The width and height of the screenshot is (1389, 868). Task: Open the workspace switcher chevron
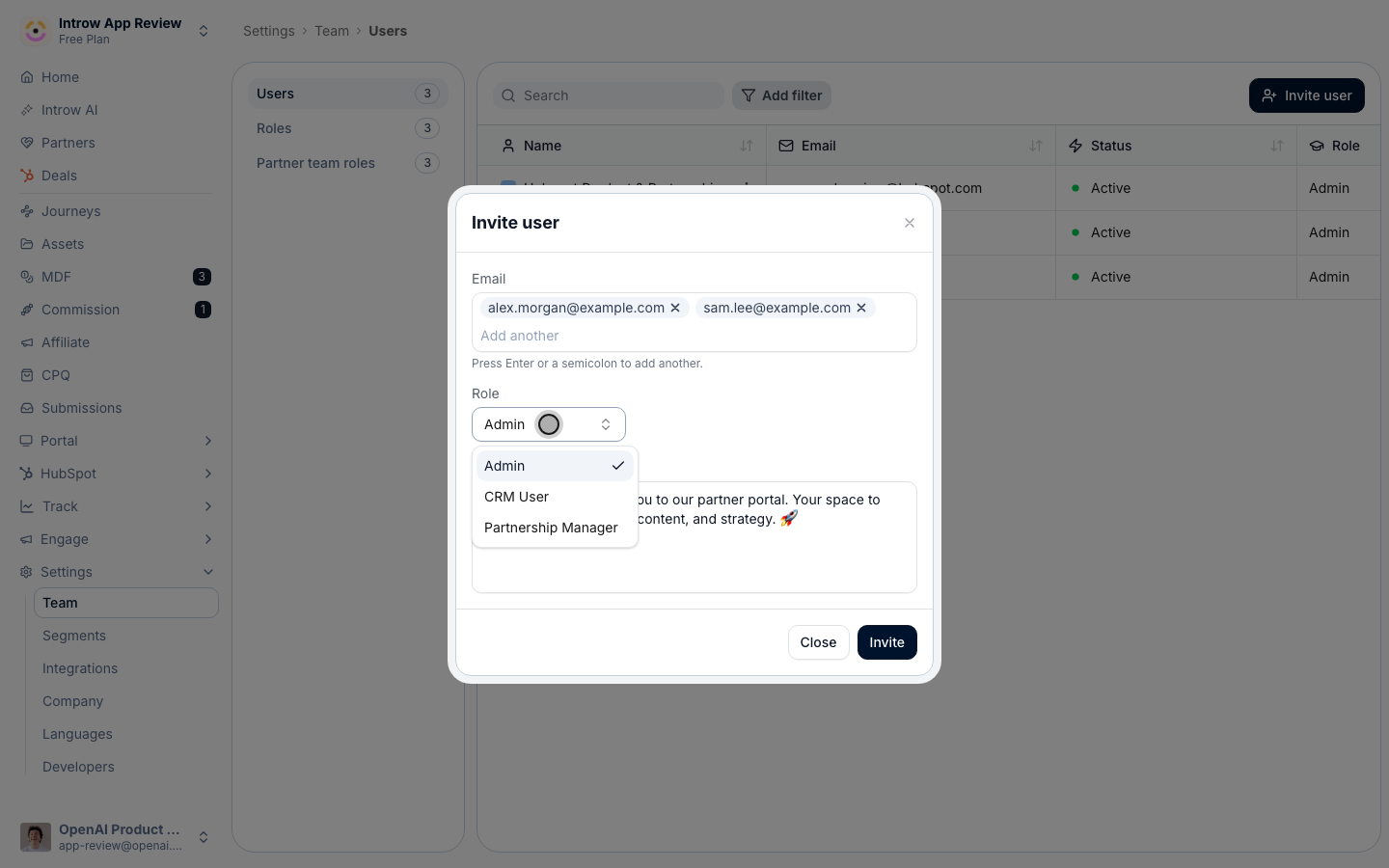[204, 31]
